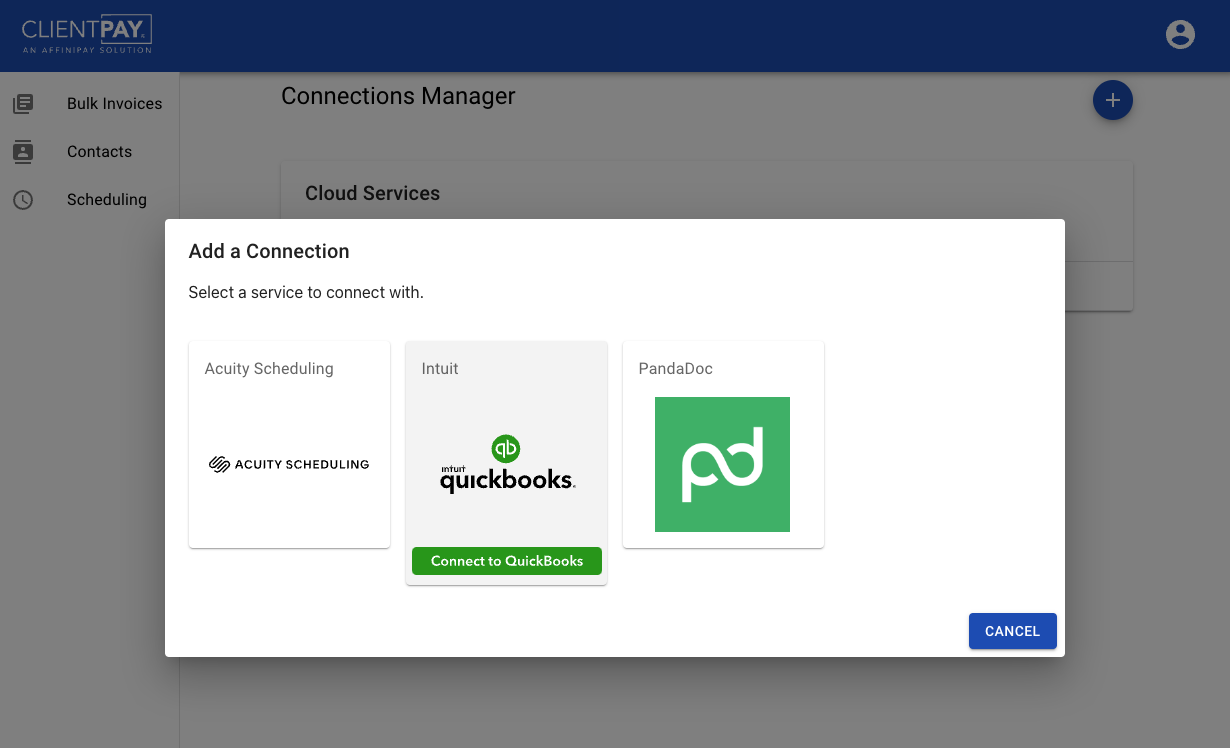Image resolution: width=1230 pixels, height=748 pixels.
Task: Open the user account profile icon
Action: pos(1180,34)
